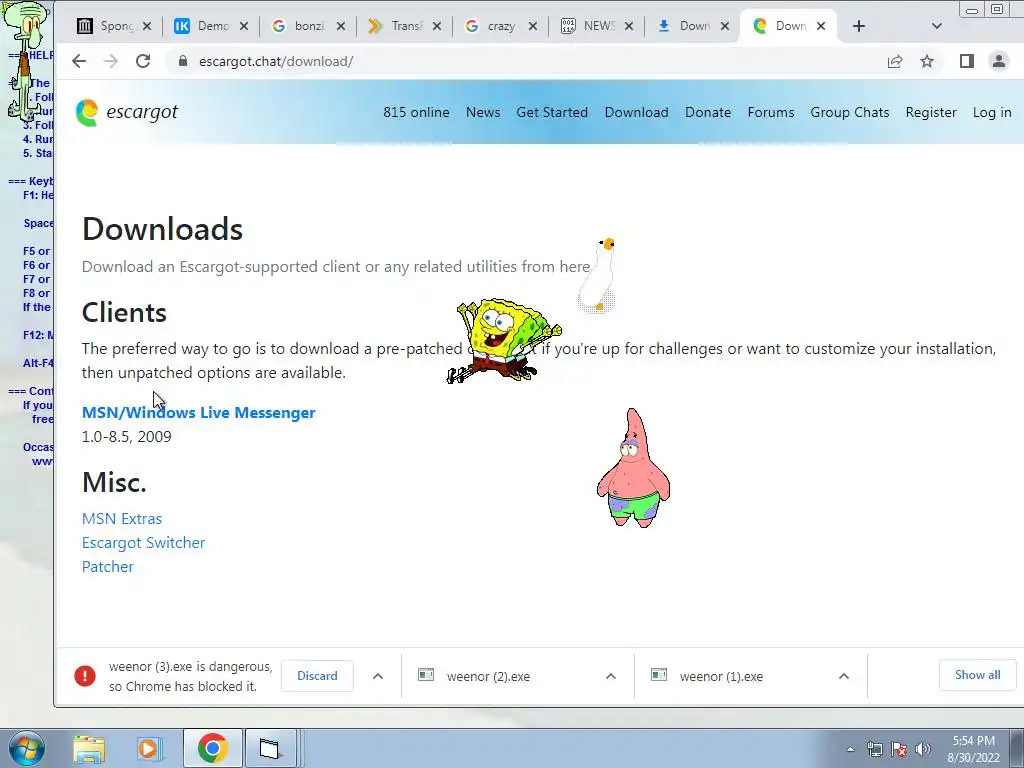The image size is (1024, 768).
Task: Close the crazy tab
Action: point(533,26)
